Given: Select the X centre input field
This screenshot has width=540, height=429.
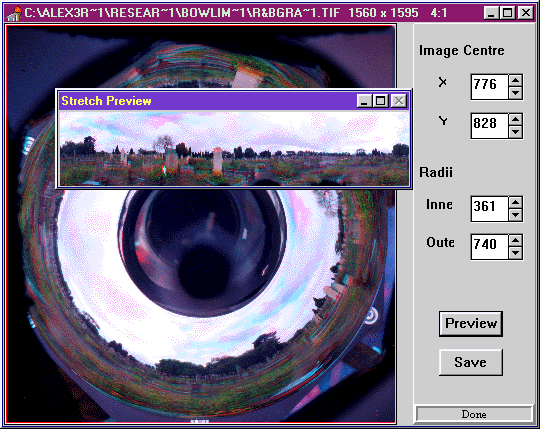Looking at the screenshot, I should [x=489, y=87].
